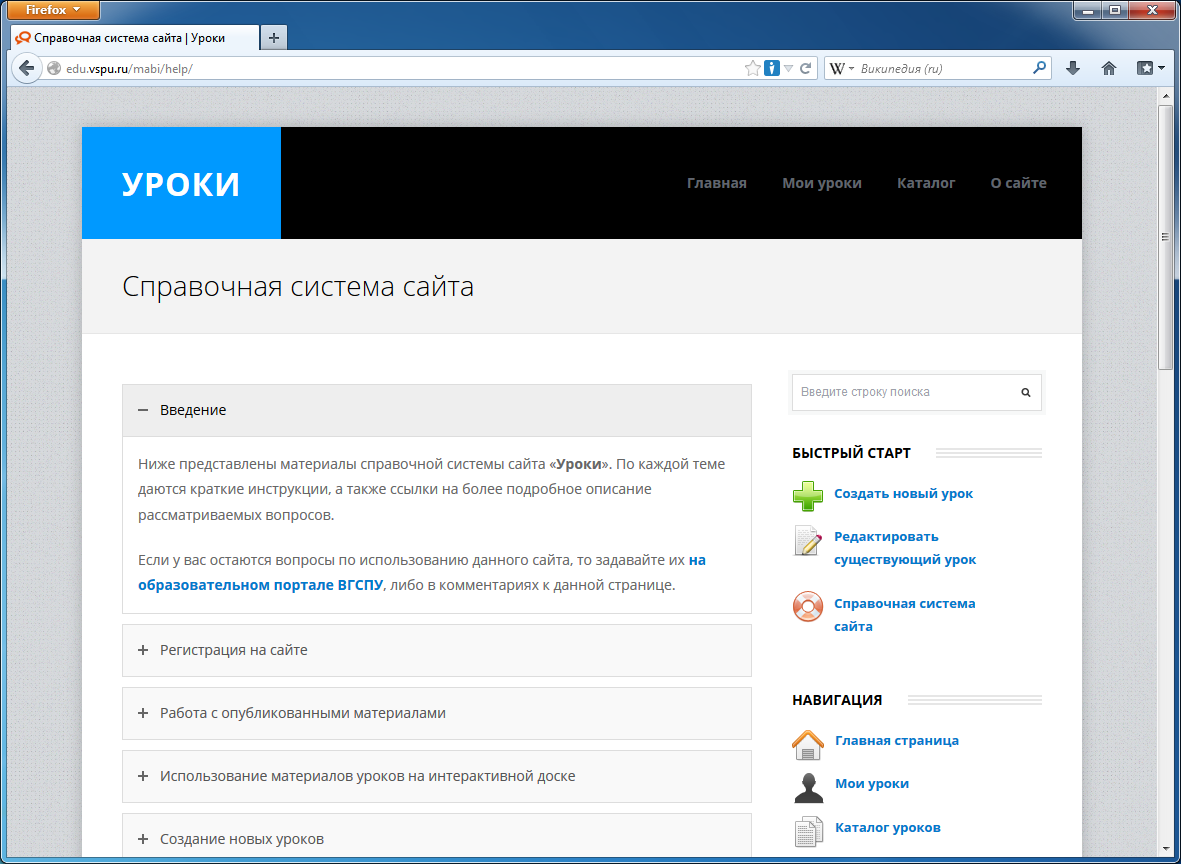Click the Введите строку поиска field
The height and width of the screenshot is (864, 1181).
(x=900, y=393)
